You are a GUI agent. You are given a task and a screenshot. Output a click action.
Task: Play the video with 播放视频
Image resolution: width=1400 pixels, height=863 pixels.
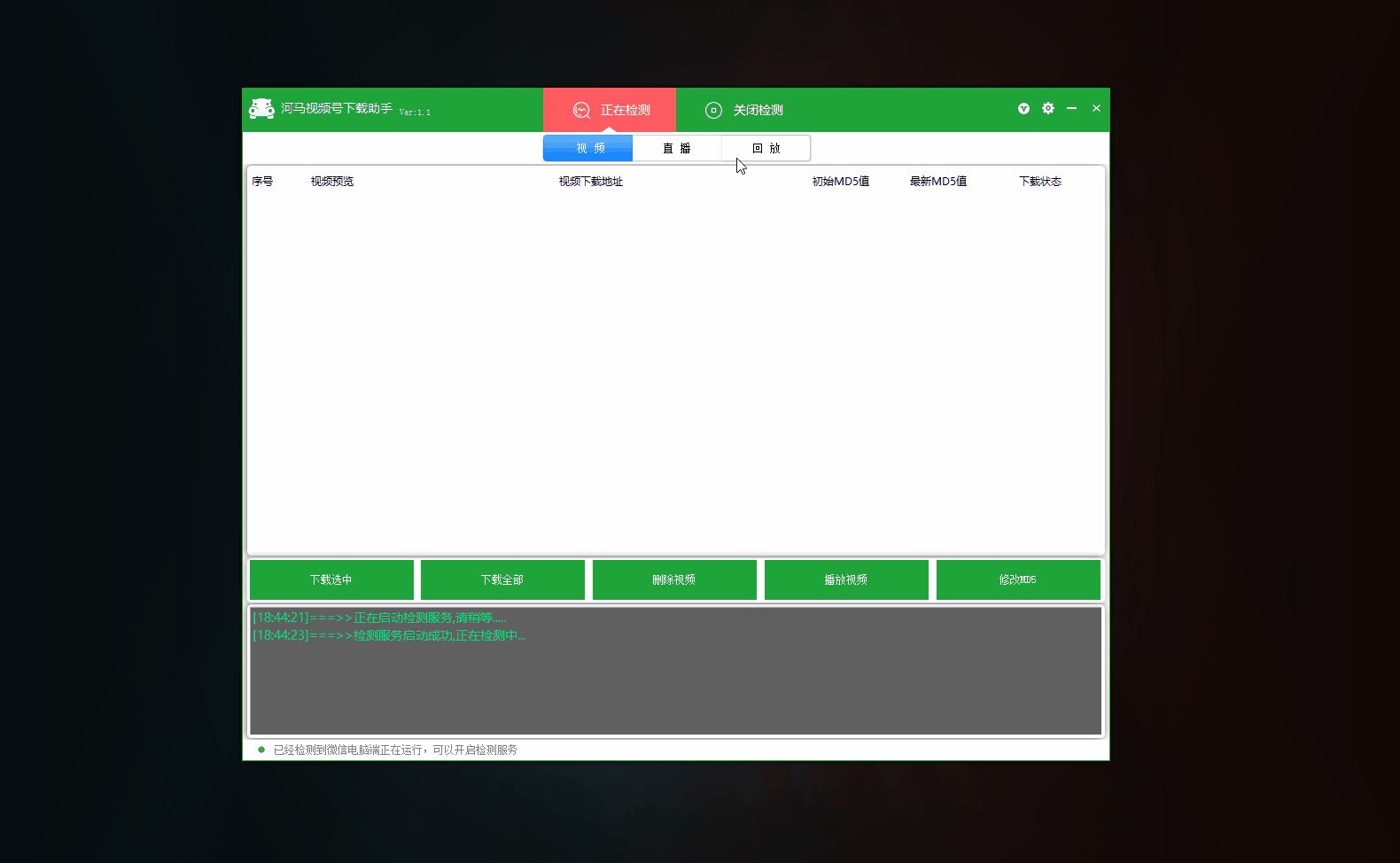pyautogui.click(x=846, y=579)
